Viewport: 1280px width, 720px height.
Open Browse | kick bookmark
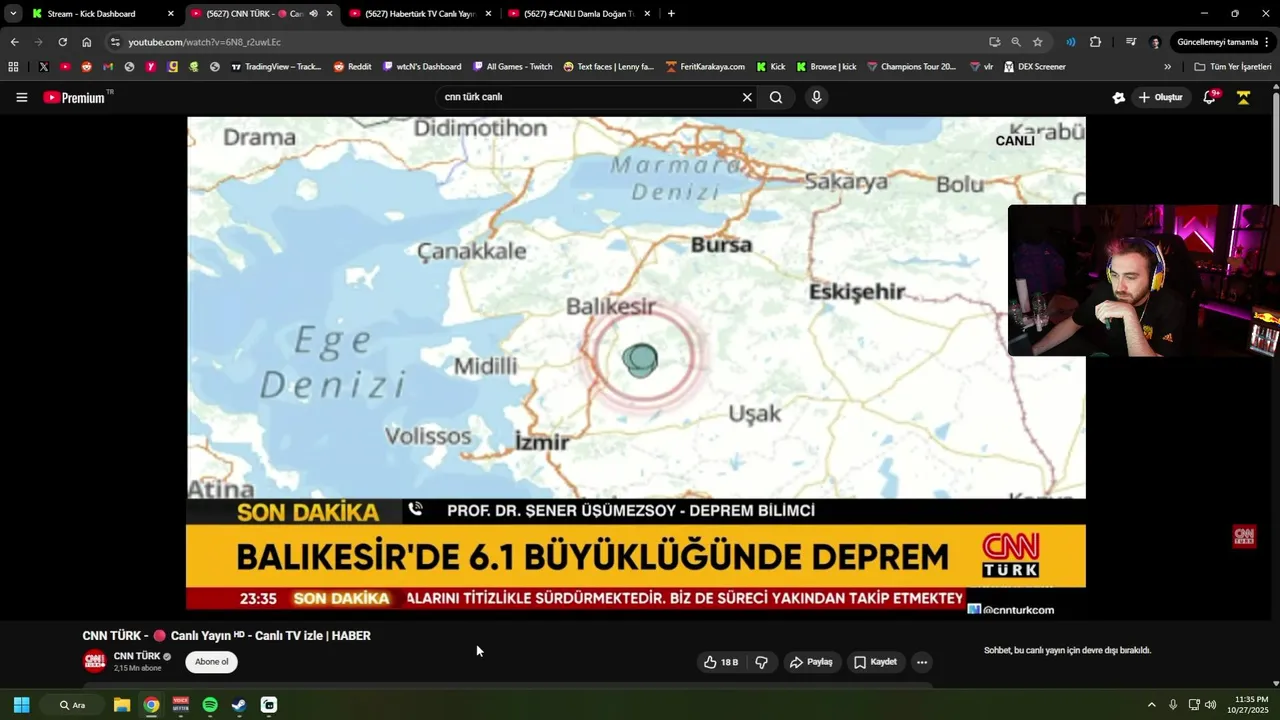tap(826, 67)
